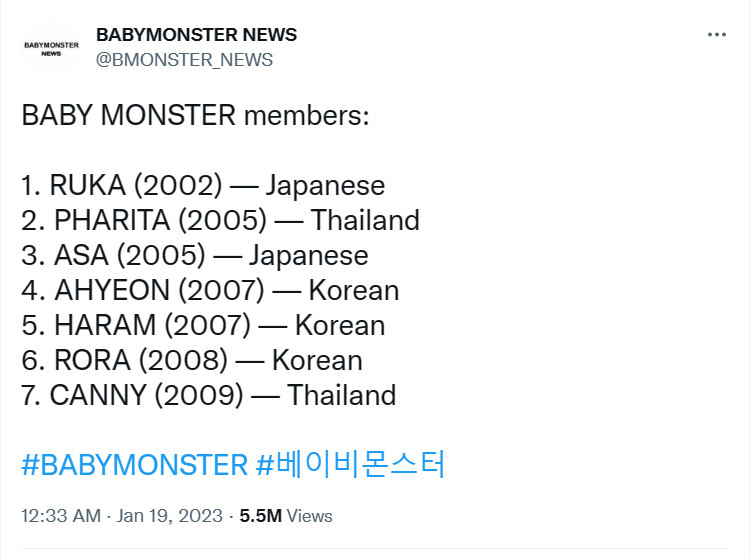Click the word Views

pos(309,516)
